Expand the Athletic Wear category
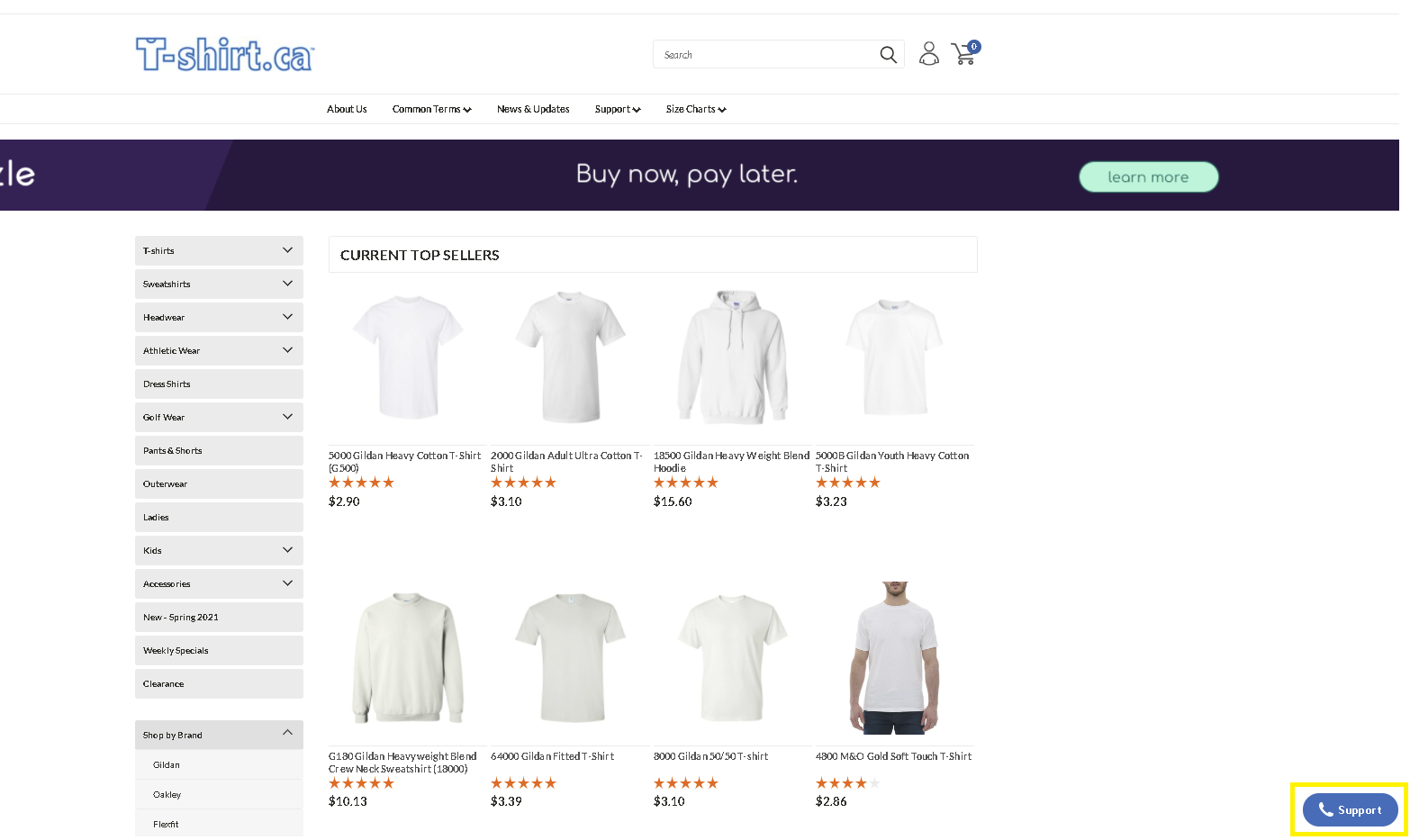1410x840 pixels. pyautogui.click(x=219, y=350)
